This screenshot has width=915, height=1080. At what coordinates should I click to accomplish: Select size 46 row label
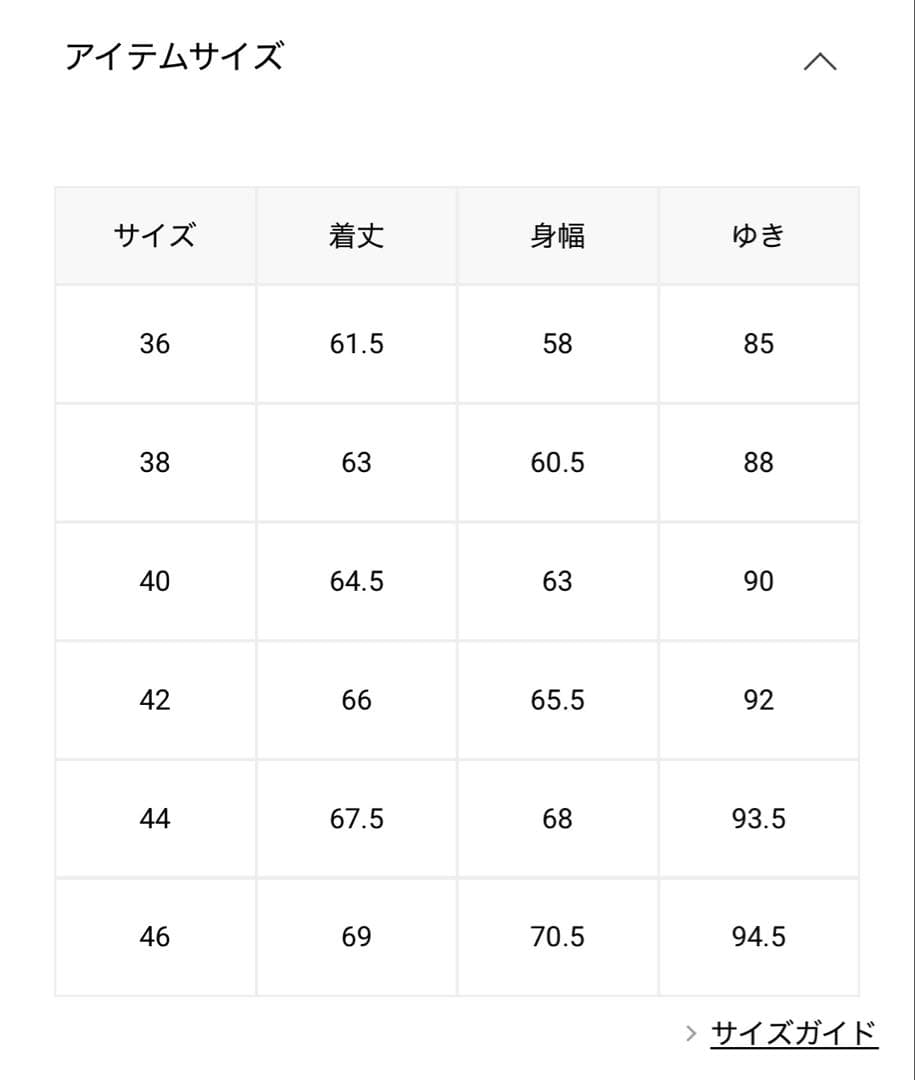(154, 937)
